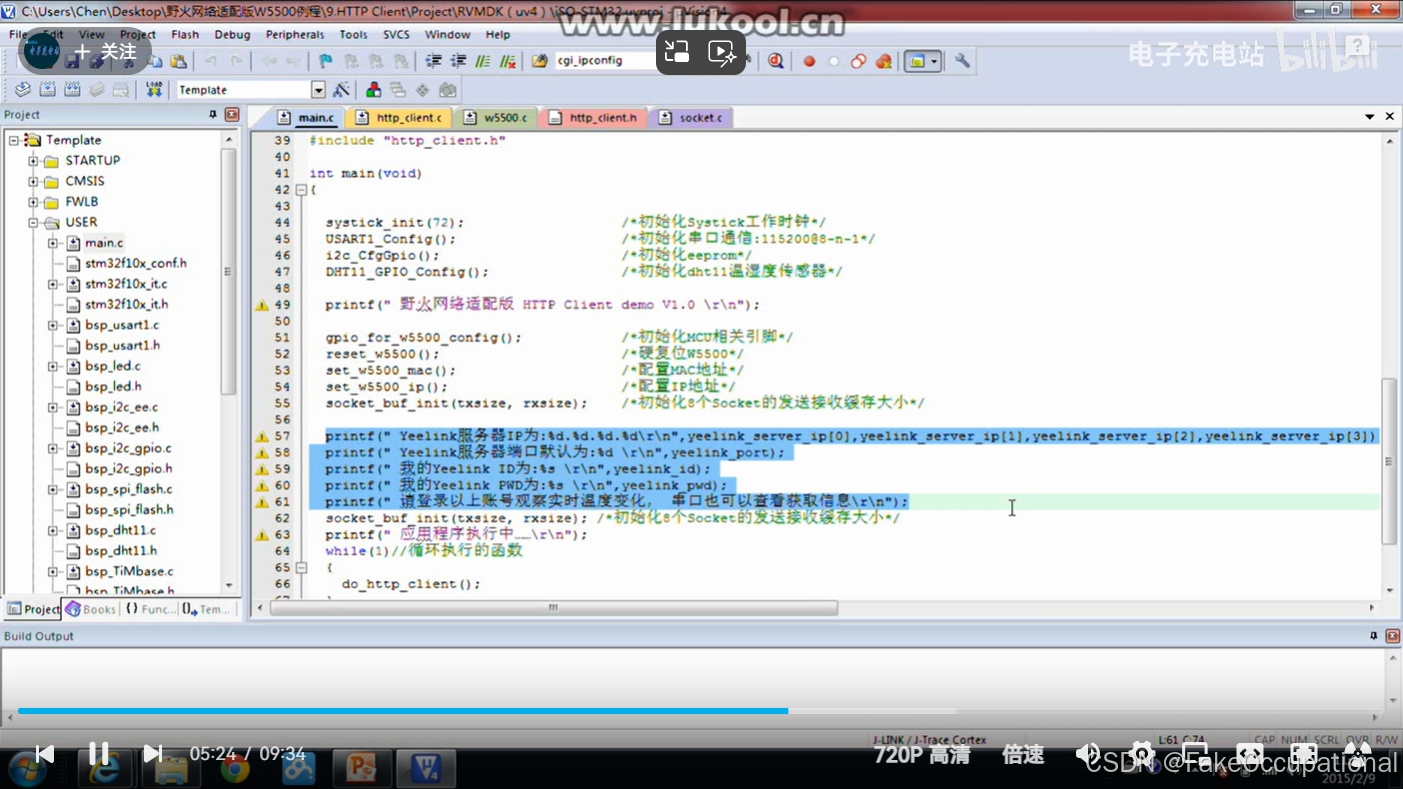This screenshot has width=1403, height=789.
Task: Open Chrome from the taskbar
Action: (235, 769)
